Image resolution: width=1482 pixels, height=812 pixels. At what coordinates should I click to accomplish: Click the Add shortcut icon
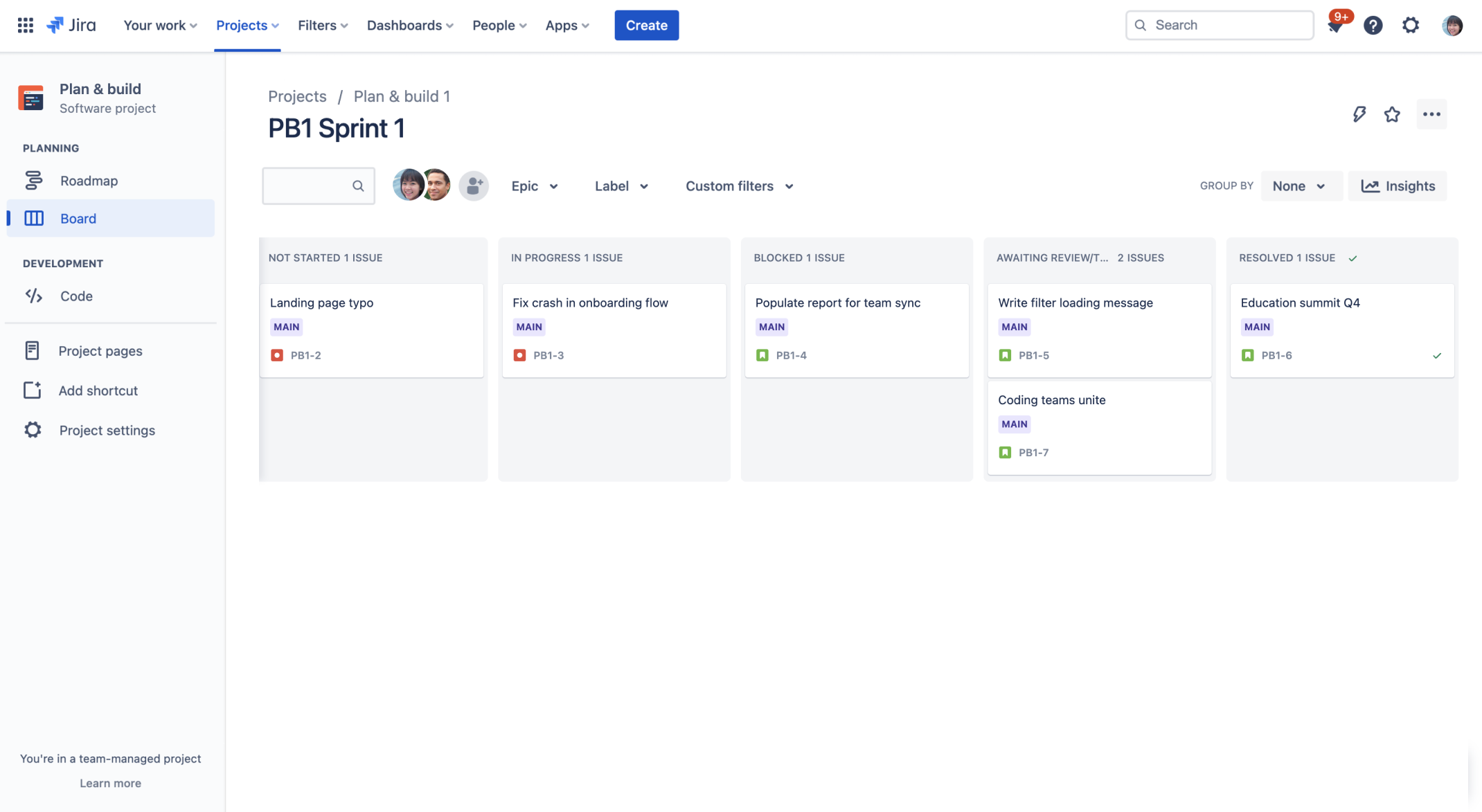33,391
